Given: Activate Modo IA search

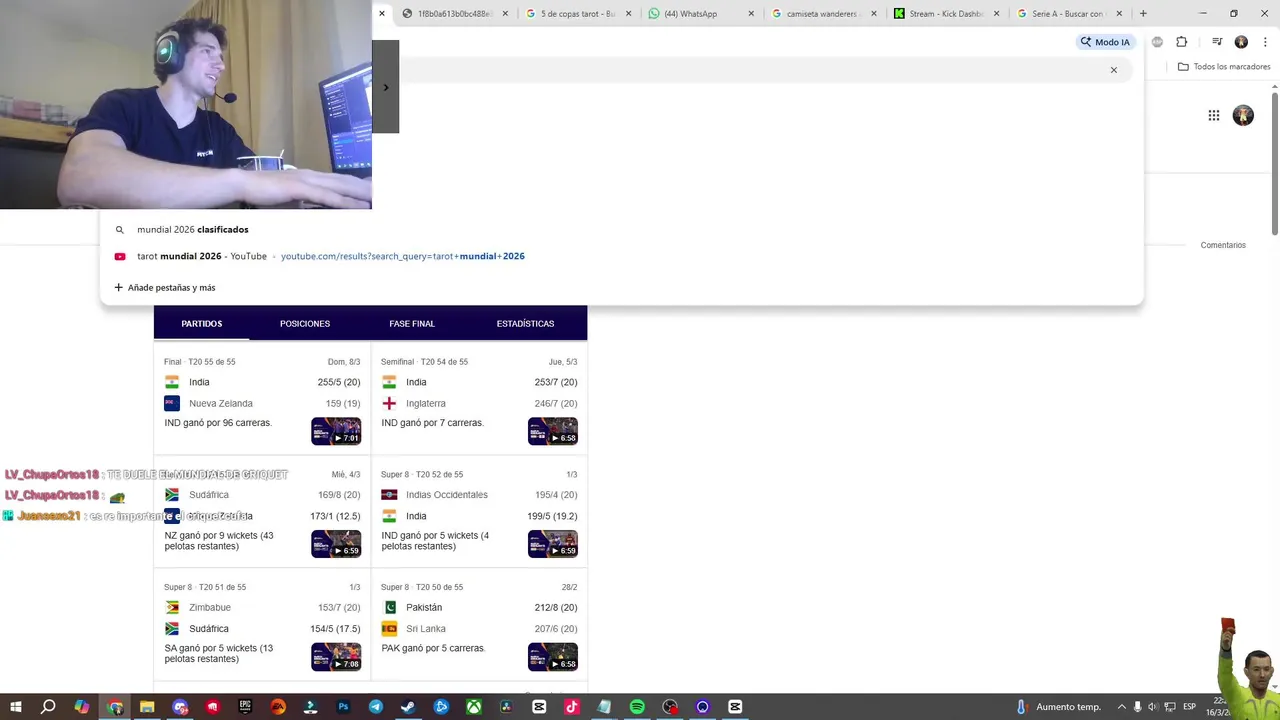Looking at the screenshot, I should pyautogui.click(x=1105, y=42).
